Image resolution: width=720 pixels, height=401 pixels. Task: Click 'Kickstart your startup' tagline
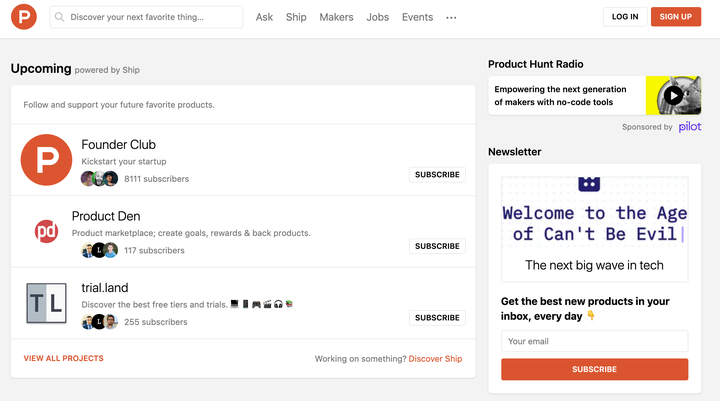click(124, 162)
